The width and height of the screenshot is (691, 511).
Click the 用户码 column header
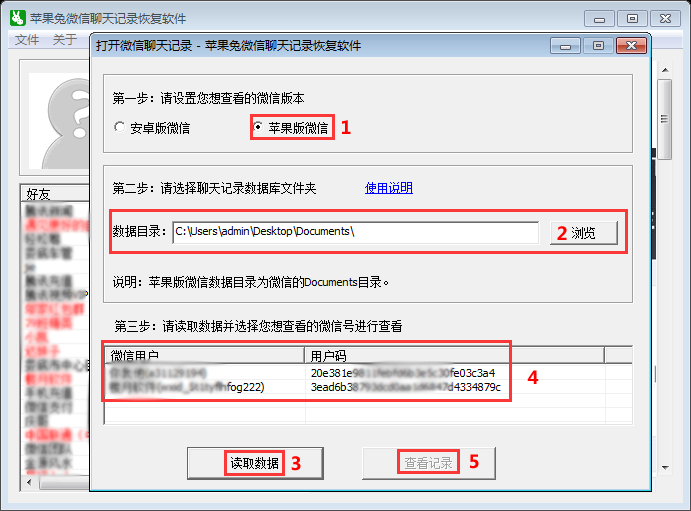tap(454, 355)
